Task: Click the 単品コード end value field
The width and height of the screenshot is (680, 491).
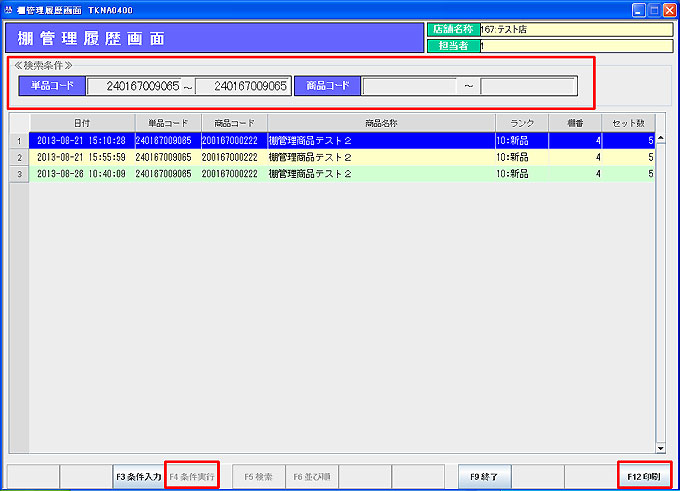Action: 242,86
